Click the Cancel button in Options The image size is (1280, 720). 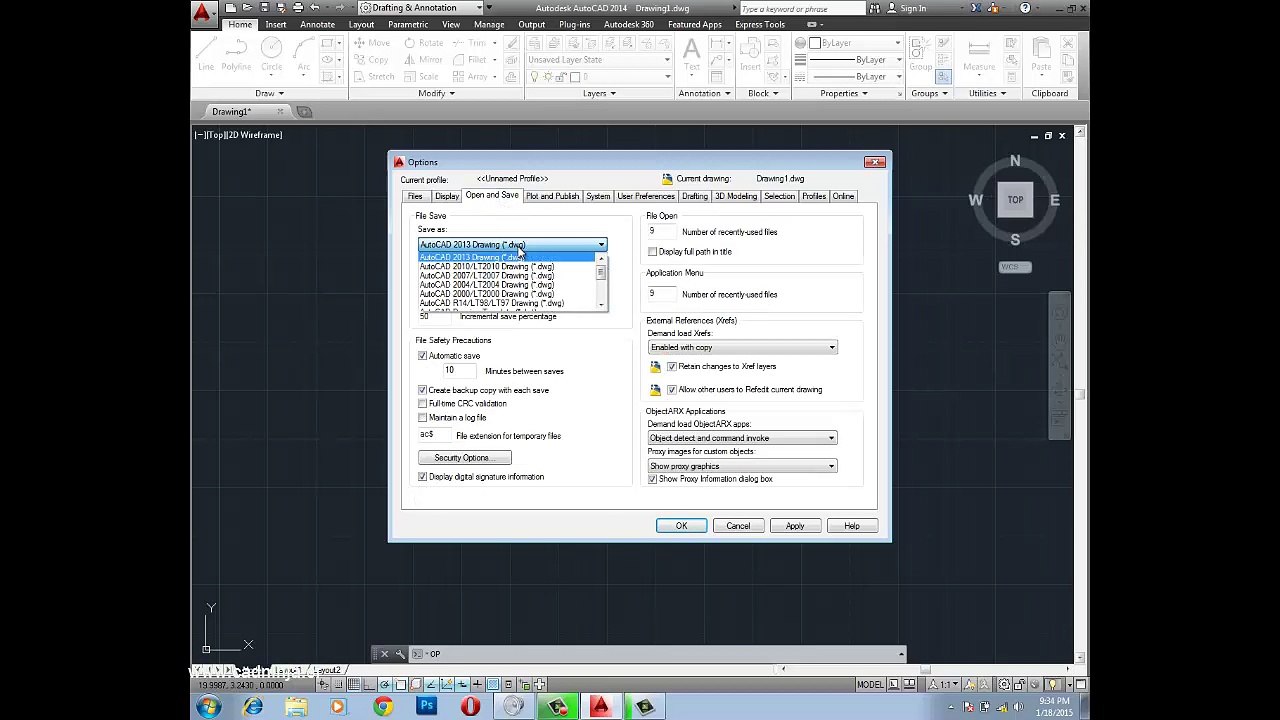tap(738, 526)
